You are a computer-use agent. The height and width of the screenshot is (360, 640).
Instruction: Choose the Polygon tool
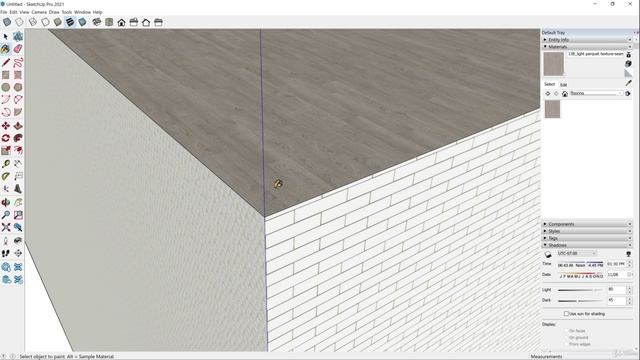[18, 87]
